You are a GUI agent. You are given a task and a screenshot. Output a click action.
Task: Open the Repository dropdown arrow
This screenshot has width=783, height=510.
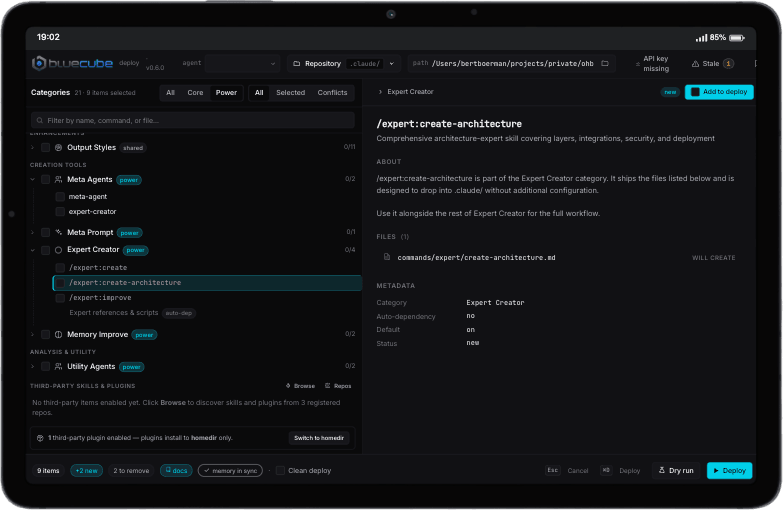(x=392, y=63)
